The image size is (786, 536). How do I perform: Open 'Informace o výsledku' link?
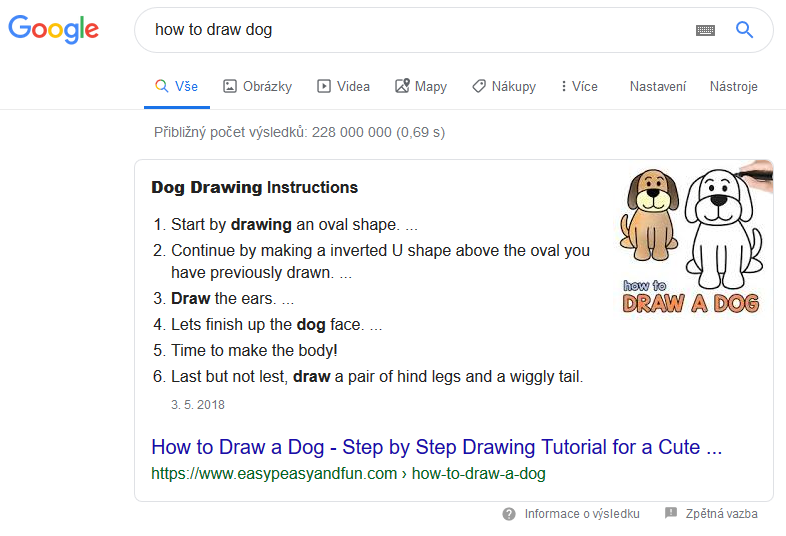(582, 514)
